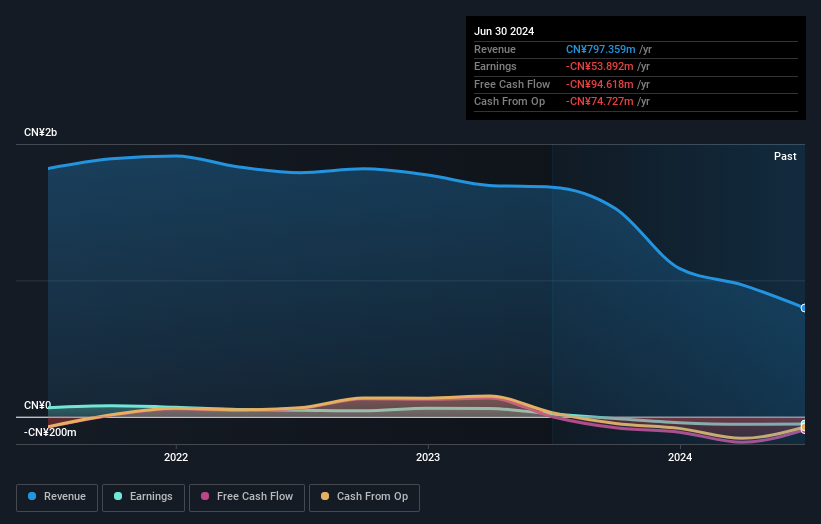821x524 pixels.
Task: Click the Revenue tooltip row label
Action: point(495,49)
